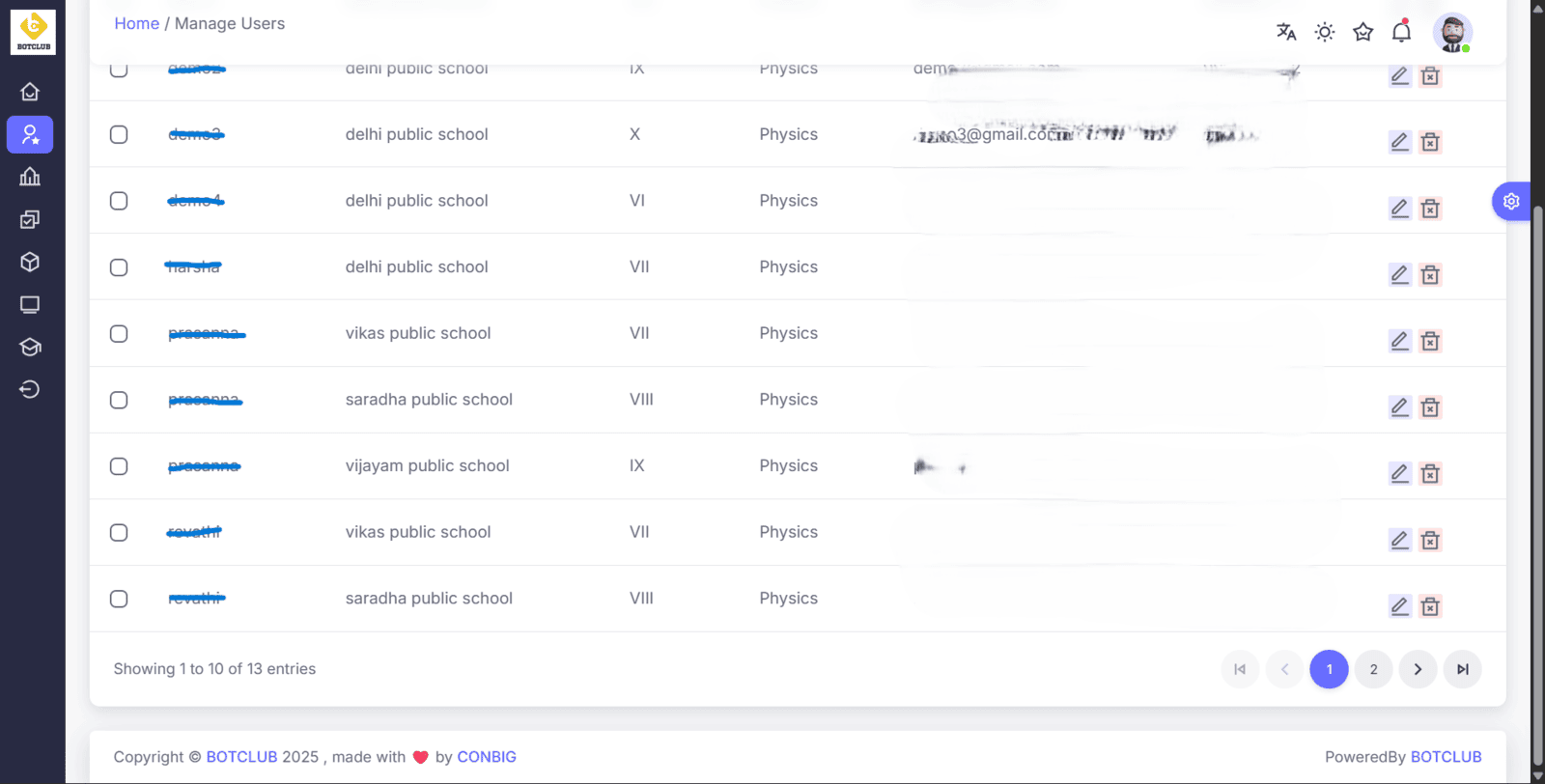The image size is (1545, 784).
Task: Tick the checkbox for delhi public school VII
Action: click(119, 267)
